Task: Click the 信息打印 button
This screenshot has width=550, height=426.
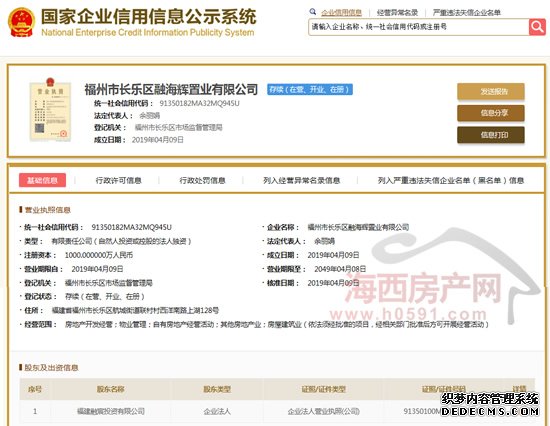Action: [x=491, y=135]
